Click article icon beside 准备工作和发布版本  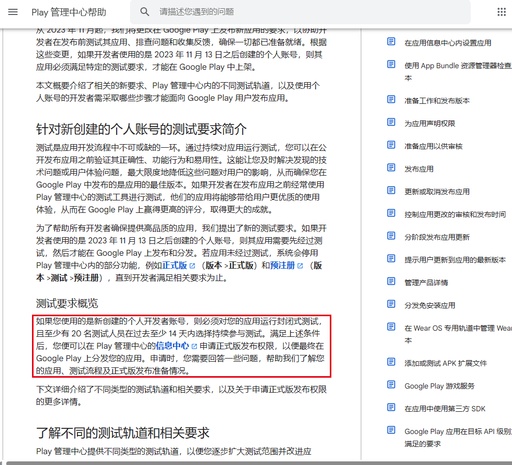tap(391, 99)
